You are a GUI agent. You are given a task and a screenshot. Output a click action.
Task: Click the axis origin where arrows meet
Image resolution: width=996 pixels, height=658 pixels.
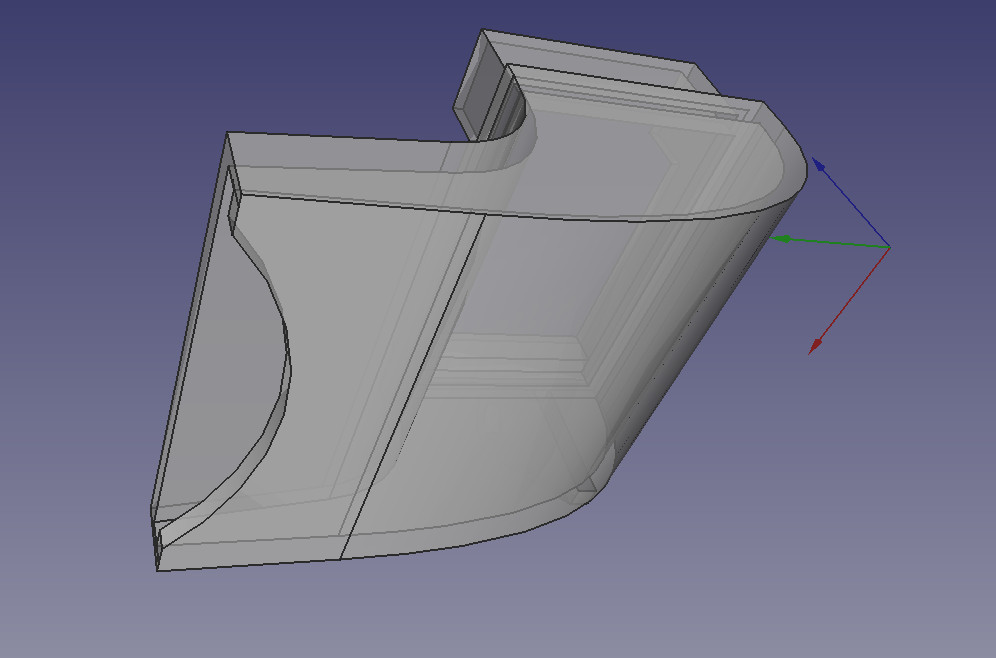pos(889,246)
